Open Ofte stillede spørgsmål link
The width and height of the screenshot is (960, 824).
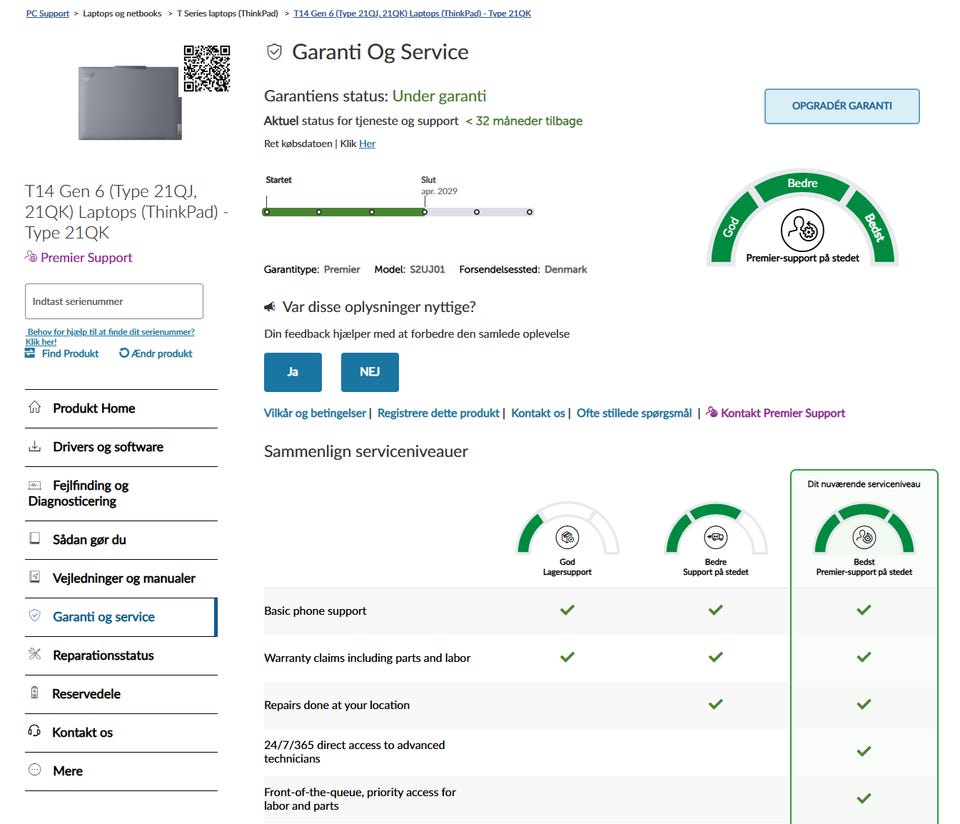click(634, 413)
